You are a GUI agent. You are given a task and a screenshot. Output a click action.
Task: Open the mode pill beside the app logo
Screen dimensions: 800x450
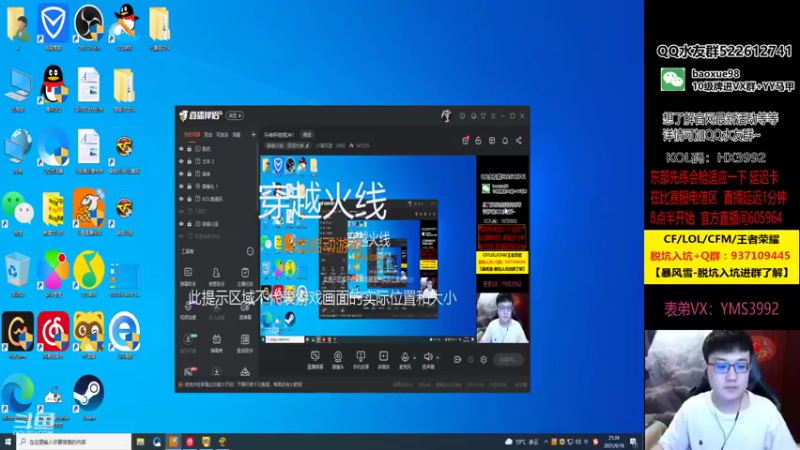point(235,116)
